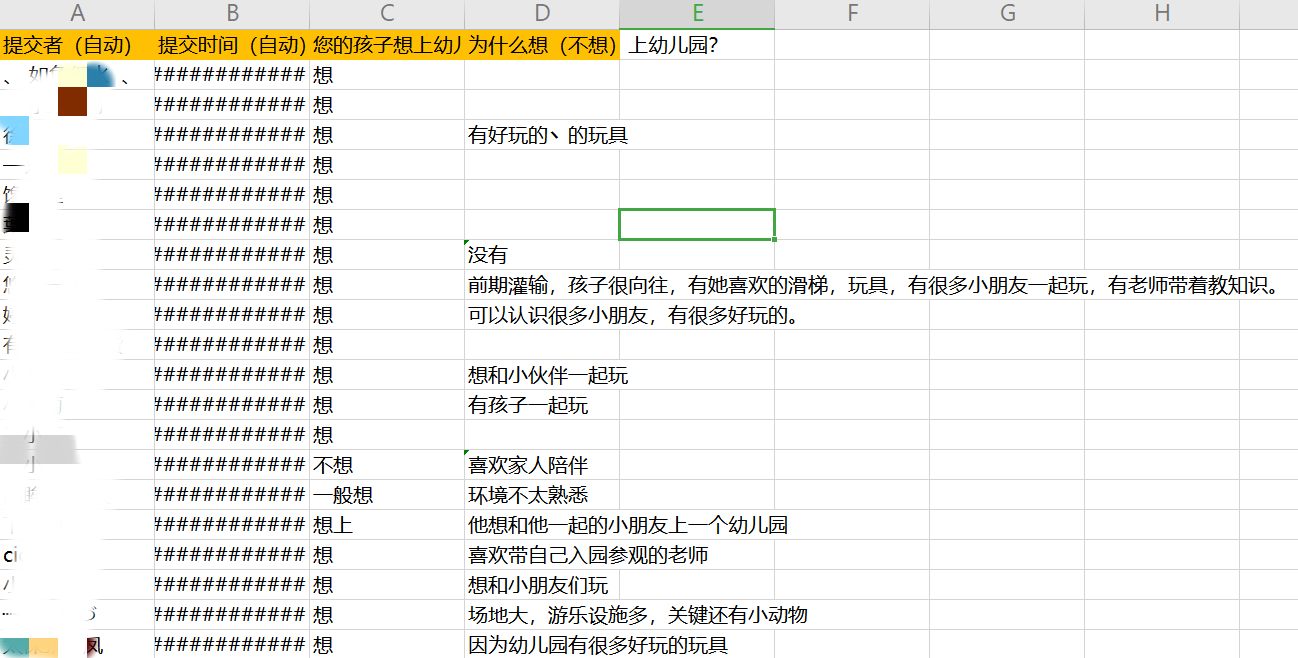
Task: Select the cell 他想和他一起的小朋友上一个幼儿园
Action: (627, 525)
